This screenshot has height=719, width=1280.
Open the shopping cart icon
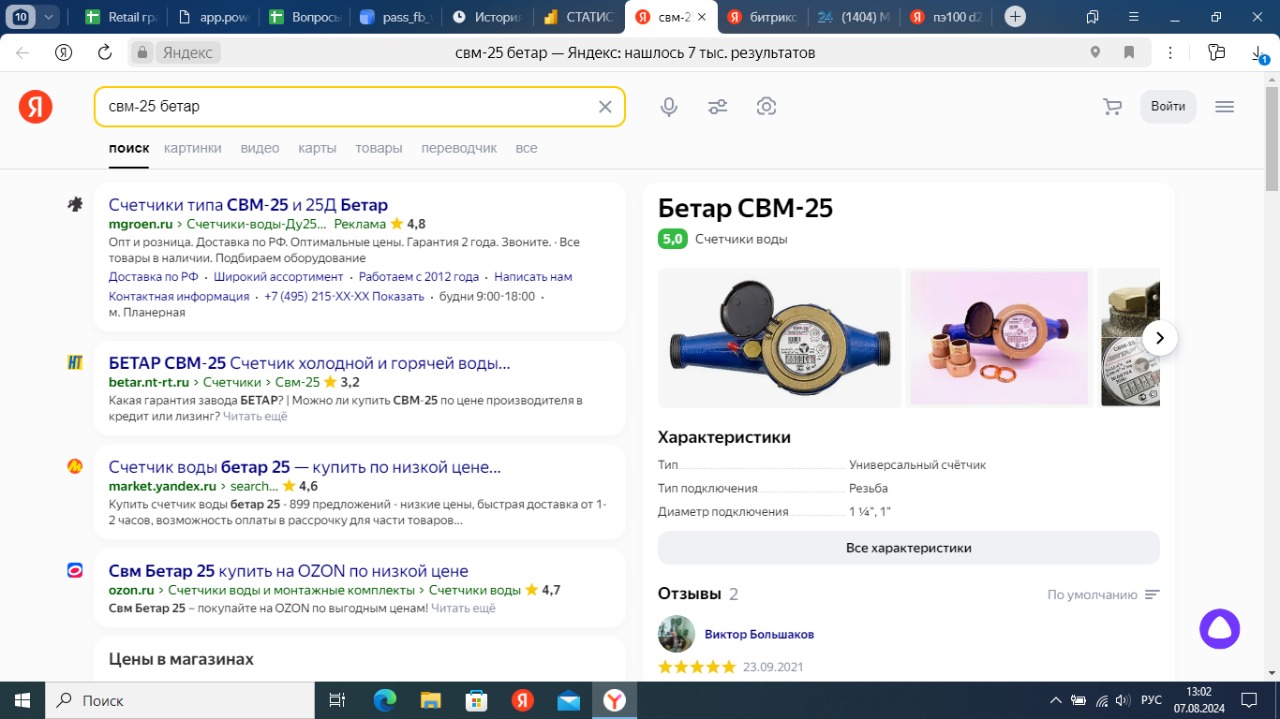(1111, 107)
